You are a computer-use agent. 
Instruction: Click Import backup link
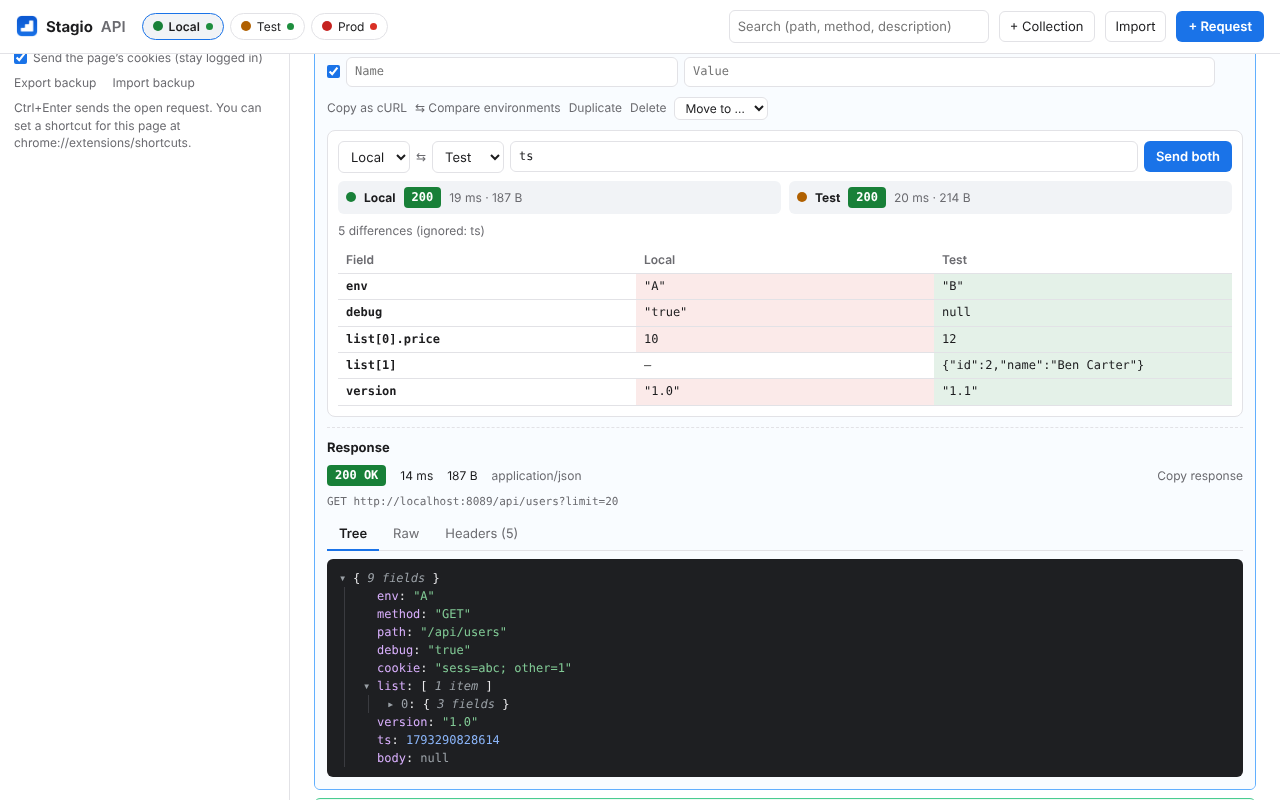153,83
